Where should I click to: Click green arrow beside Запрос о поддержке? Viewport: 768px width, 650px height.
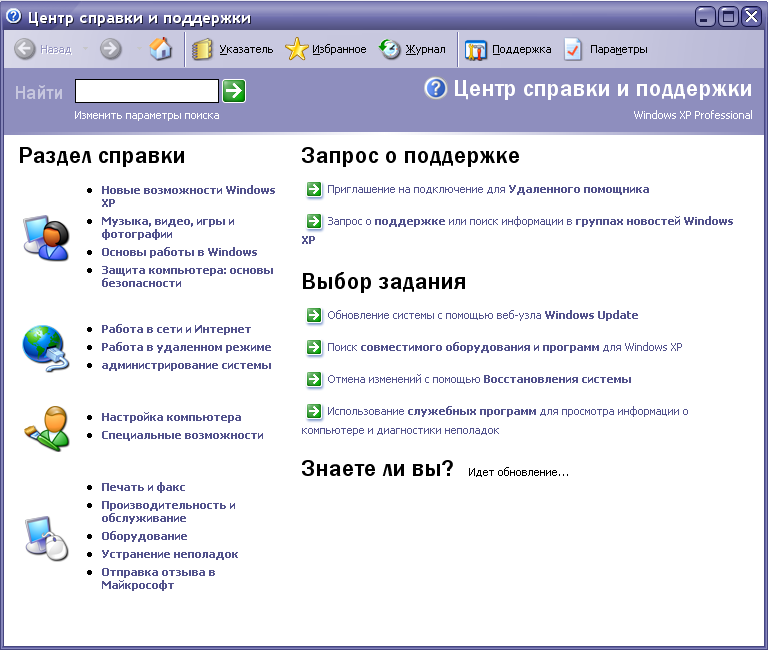click(x=314, y=221)
